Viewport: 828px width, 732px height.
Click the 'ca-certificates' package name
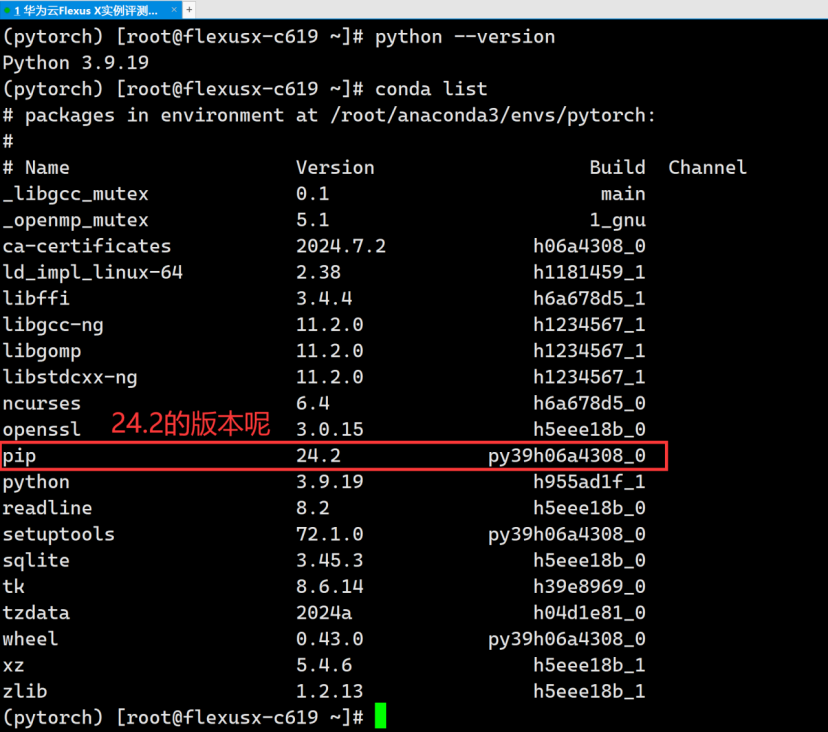(x=87, y=246)
